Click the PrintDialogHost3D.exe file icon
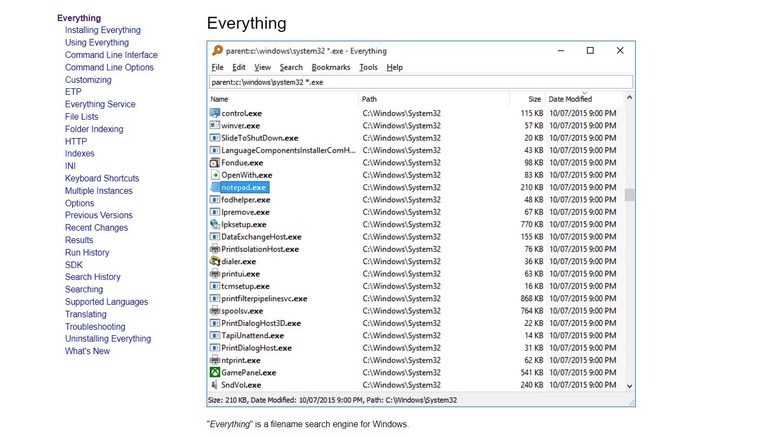Viewport: 780px width, 438px height. [214, 323]
